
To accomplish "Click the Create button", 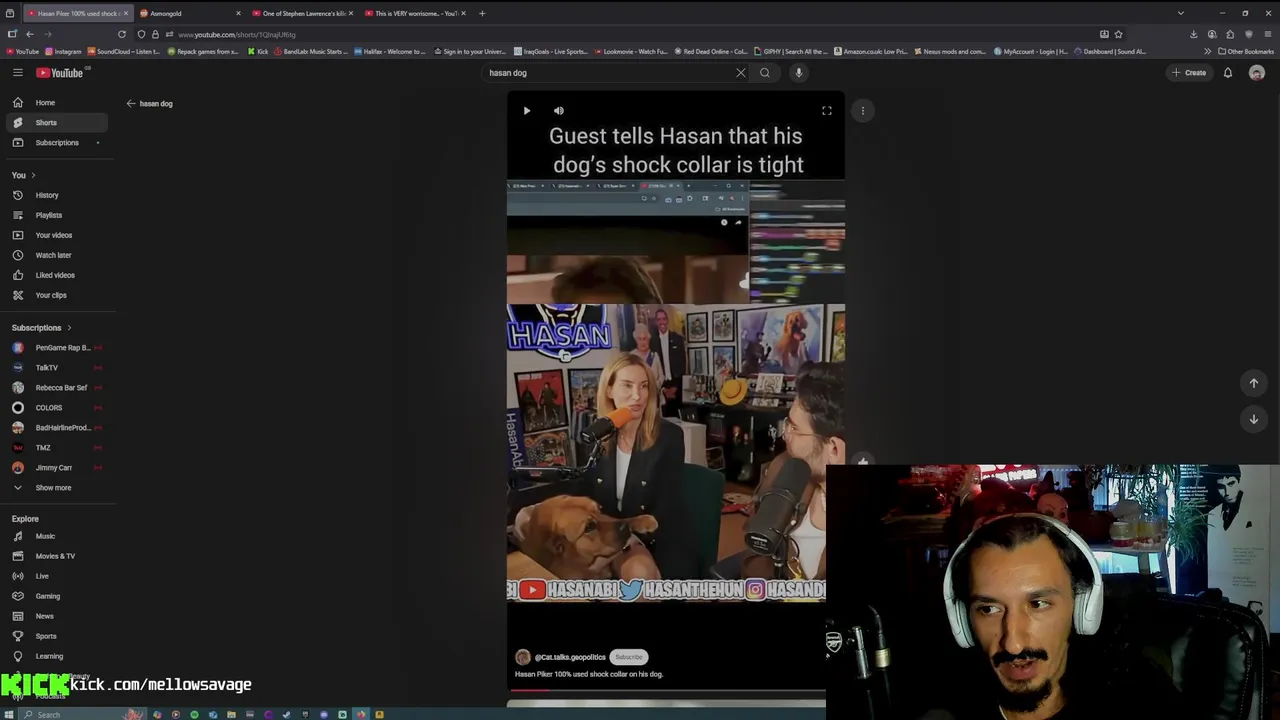I will pos(1189,72).
